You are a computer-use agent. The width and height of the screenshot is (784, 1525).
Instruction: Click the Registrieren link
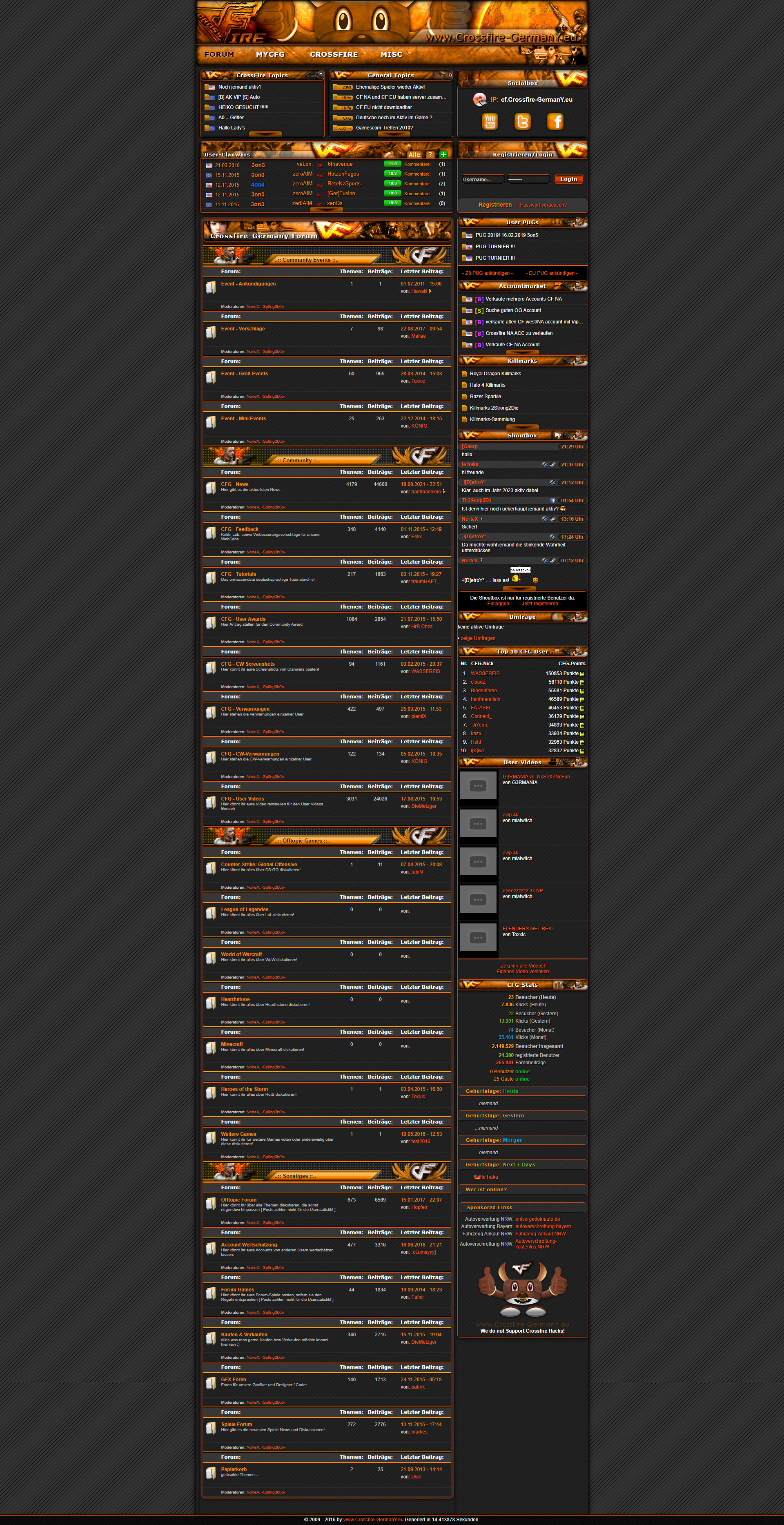tap(494, 205)
